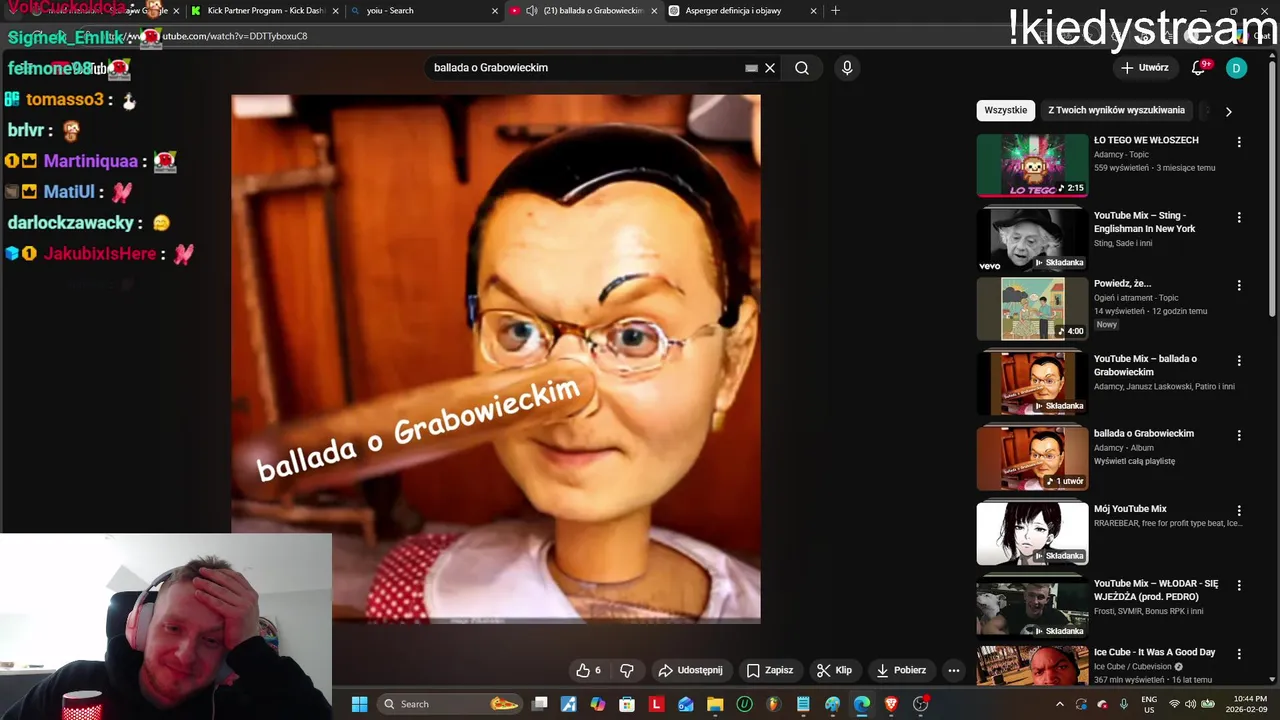This screenshot has height=720, width=1280.
Task: Open Mój YouTube Mix thumbnail
Action: point(1032,533)
